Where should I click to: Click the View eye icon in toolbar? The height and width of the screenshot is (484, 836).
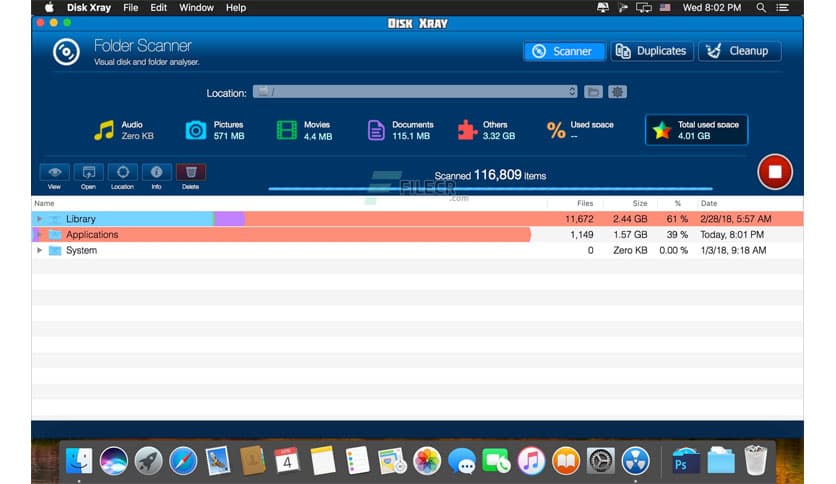click(54, 172)
